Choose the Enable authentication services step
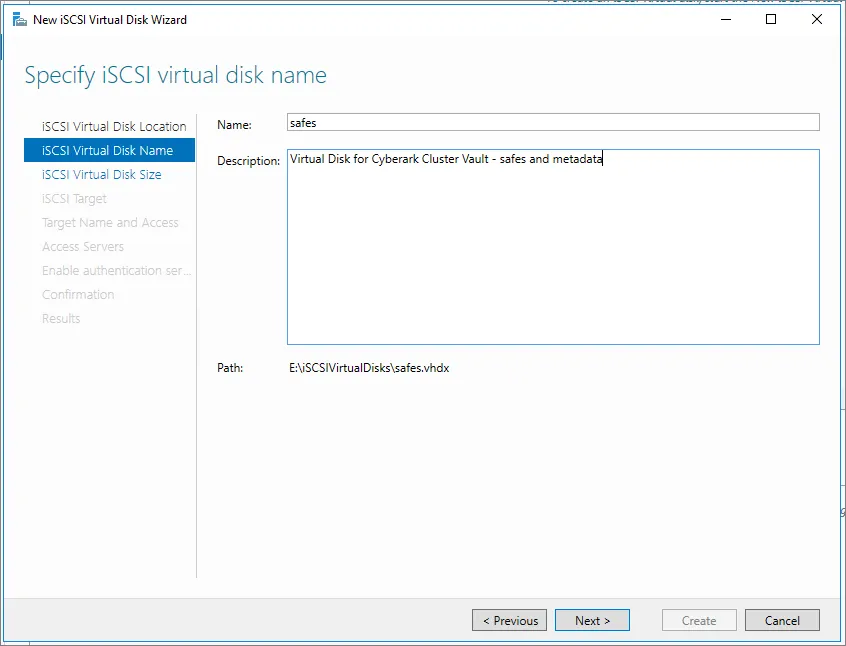The width and height of the screenshot is (846, 646). [116, 271]
